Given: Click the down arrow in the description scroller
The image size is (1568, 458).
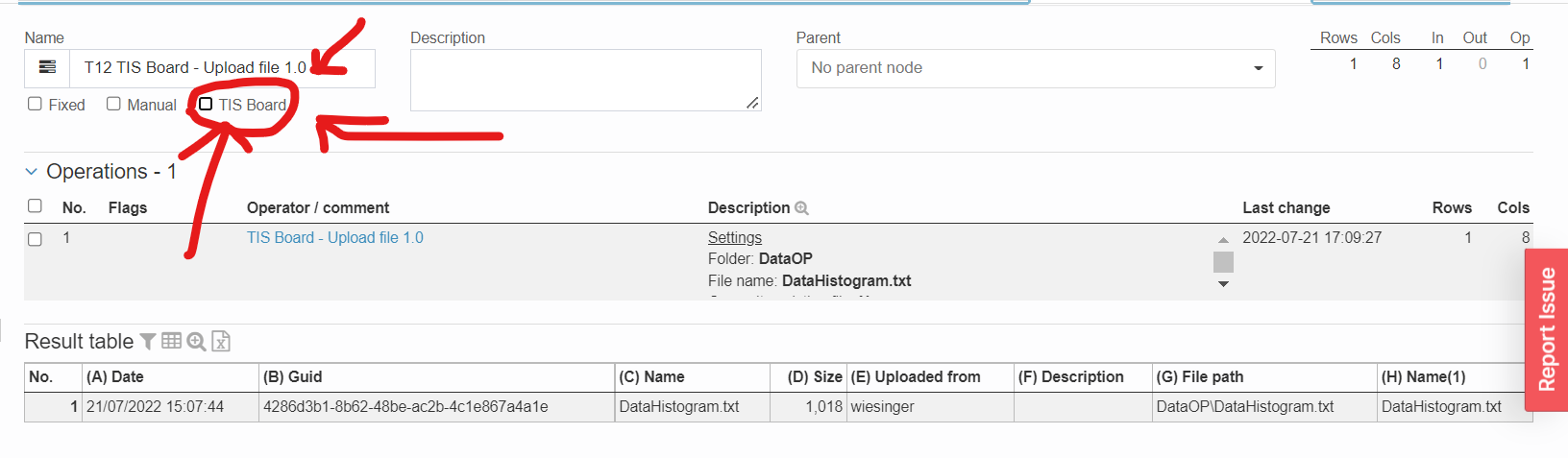Looking at the screenshot, I should coord(1223,284).
